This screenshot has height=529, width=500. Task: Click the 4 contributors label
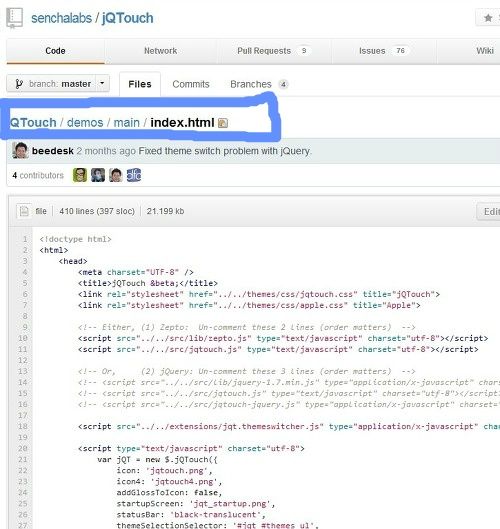[x=38, y=175]
